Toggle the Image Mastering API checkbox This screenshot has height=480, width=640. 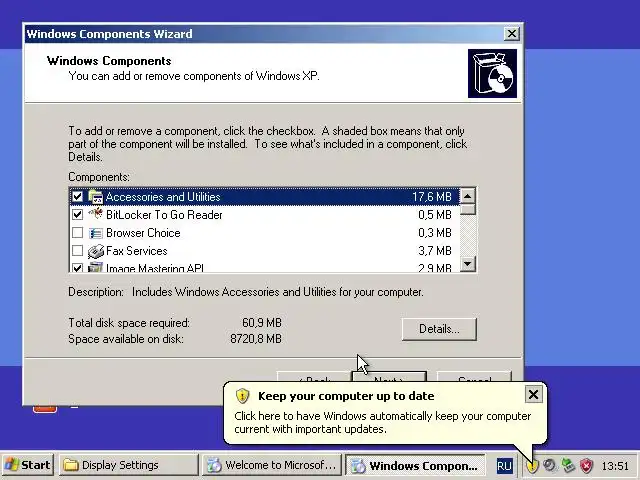click(77, 268)
